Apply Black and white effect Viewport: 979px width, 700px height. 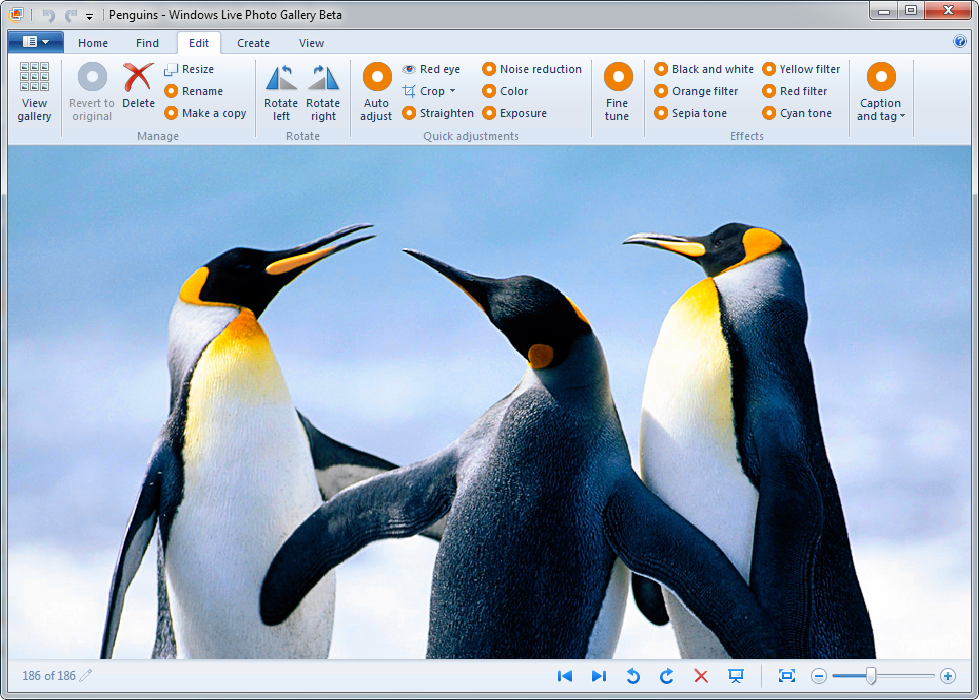pos(704,69)
